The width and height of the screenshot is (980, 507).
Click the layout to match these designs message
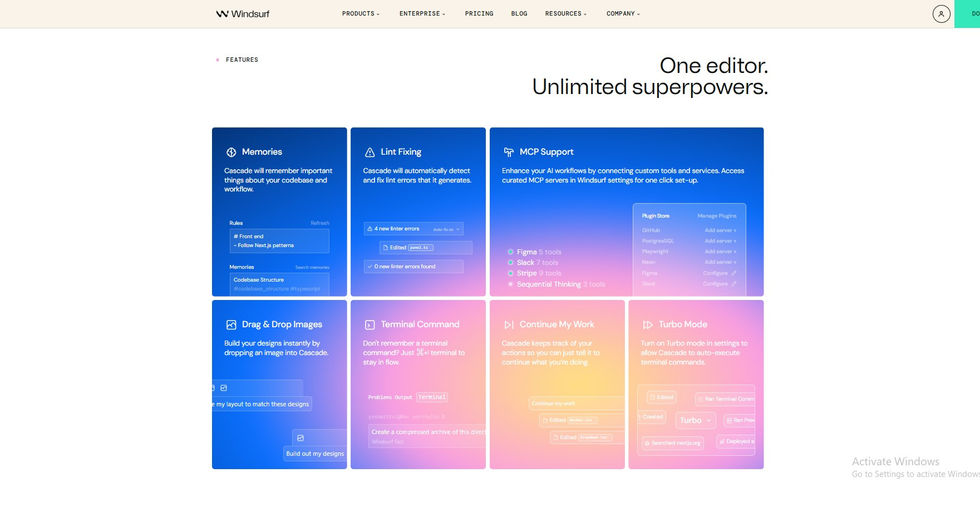click(x=262, y=404)
